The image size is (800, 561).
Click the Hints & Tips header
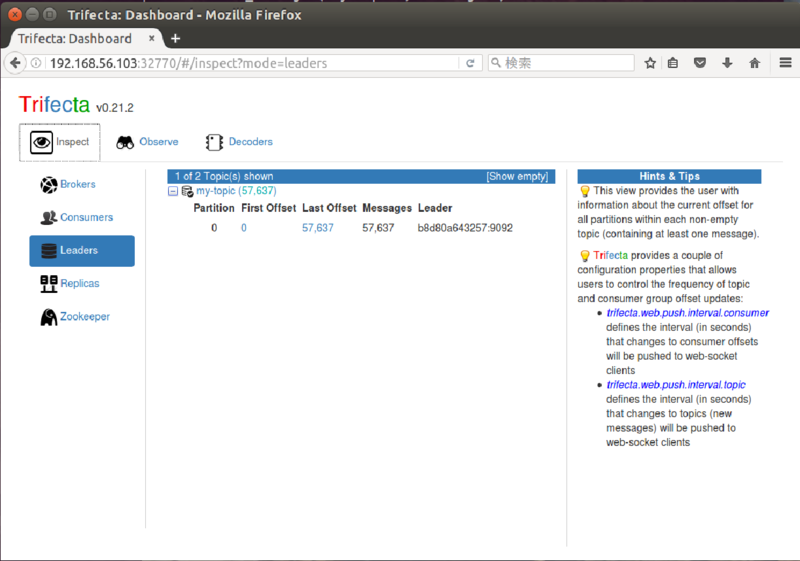[669, 176]
